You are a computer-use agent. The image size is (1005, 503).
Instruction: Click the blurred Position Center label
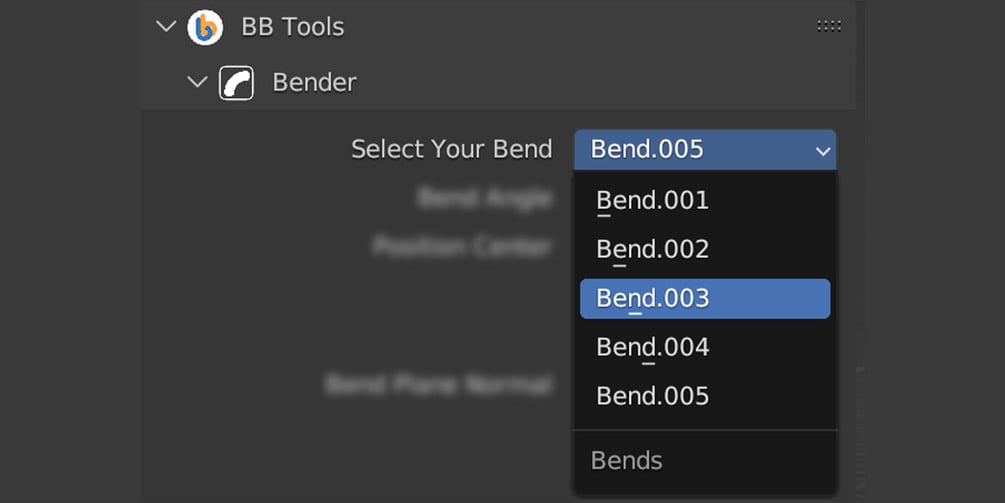462,246
